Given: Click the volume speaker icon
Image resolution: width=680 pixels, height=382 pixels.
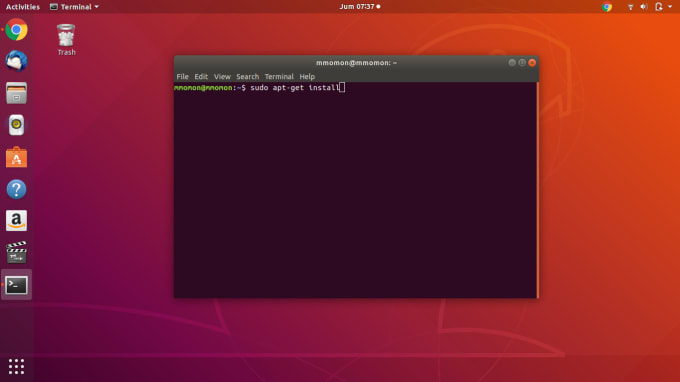Looking at the screenshot, I should 644,7.
